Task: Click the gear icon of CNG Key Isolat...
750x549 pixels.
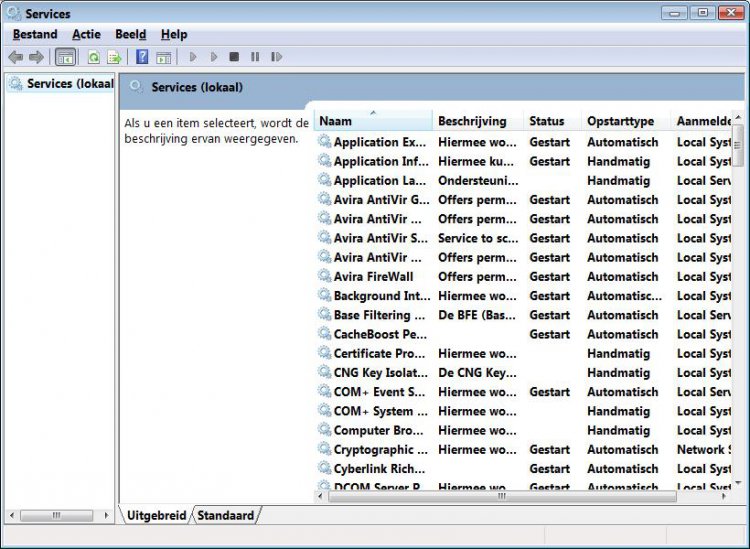Action: 325,372
